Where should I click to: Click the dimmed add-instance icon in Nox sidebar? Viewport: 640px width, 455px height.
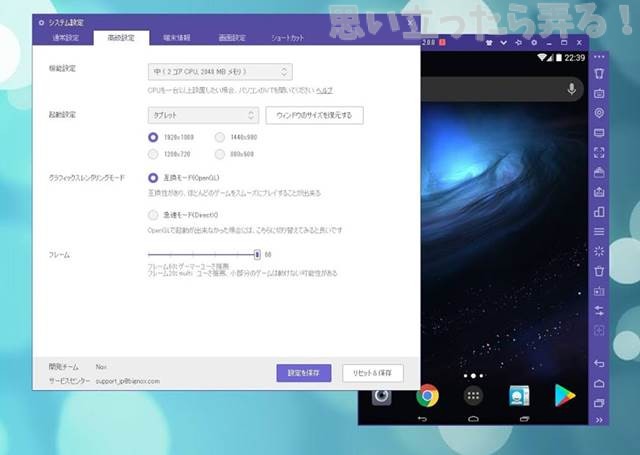pyautogui.click(x=599, y=330)
